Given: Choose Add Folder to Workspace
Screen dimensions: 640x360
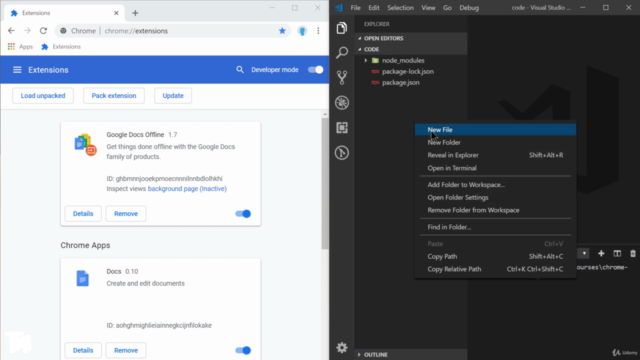Looking at the screenshot, I should click(x=495, y=185).
